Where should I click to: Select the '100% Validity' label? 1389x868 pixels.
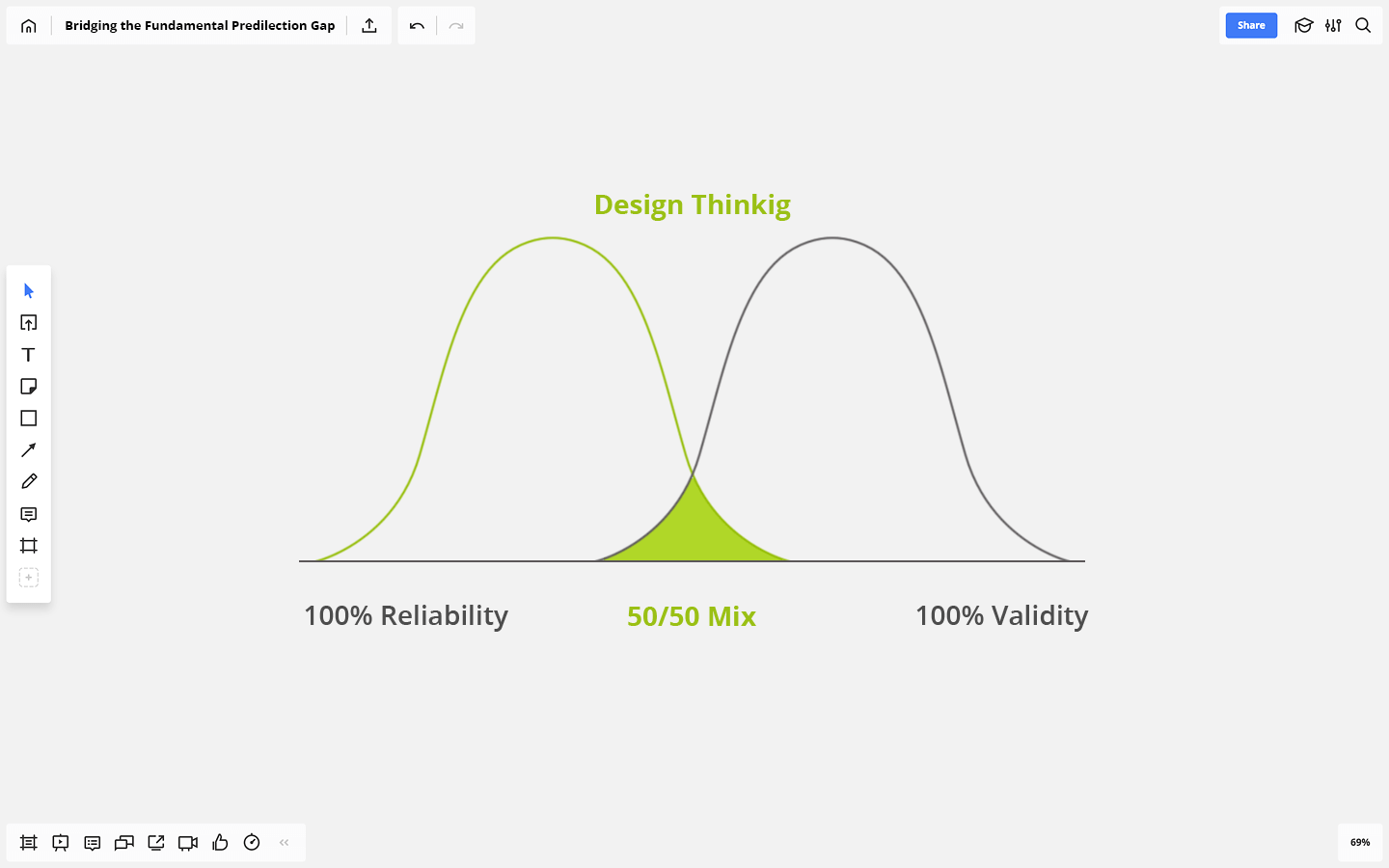pyautogui.click(x=1001, y=615)
